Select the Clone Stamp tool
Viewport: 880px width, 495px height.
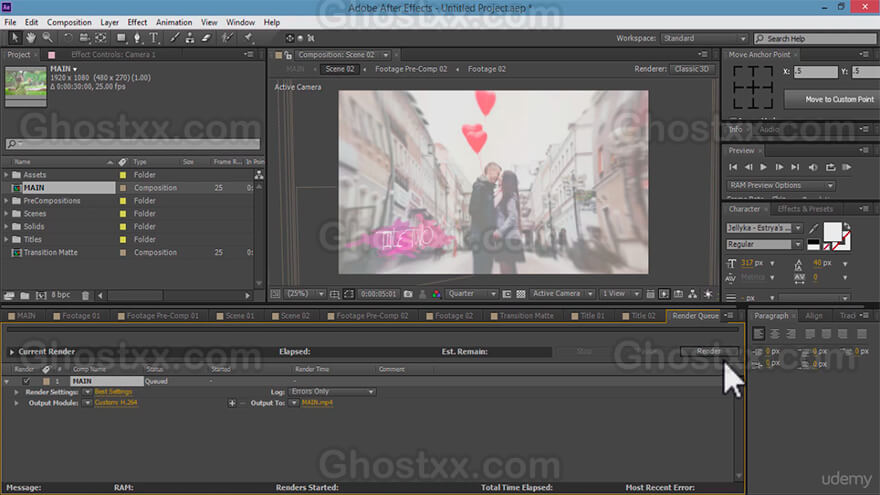point(190,38)
